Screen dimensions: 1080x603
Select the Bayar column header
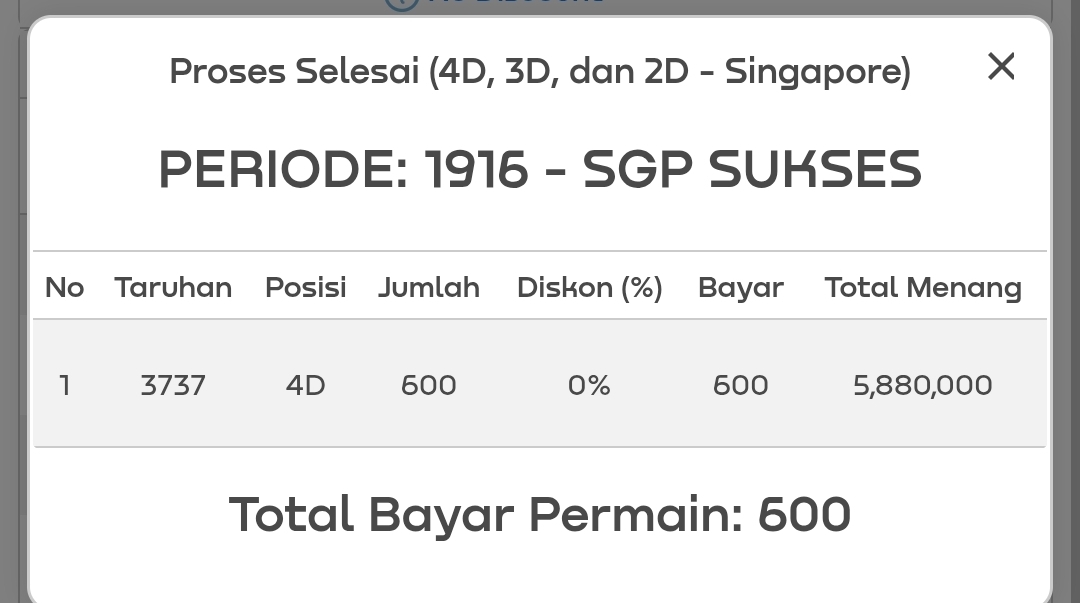click(741, 288)
